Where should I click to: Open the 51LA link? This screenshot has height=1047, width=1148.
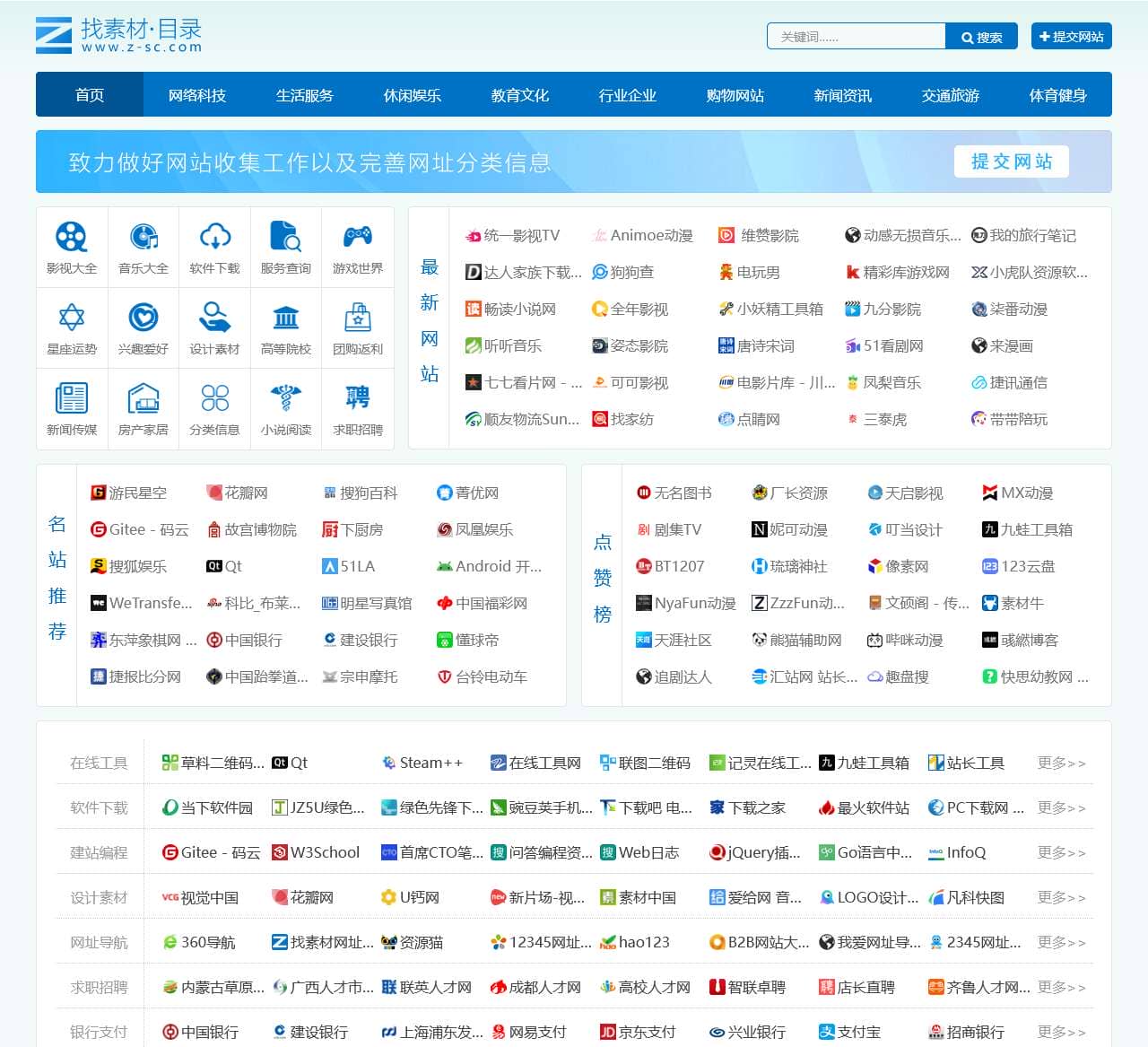pyautogui.click(x=357, y=566)
